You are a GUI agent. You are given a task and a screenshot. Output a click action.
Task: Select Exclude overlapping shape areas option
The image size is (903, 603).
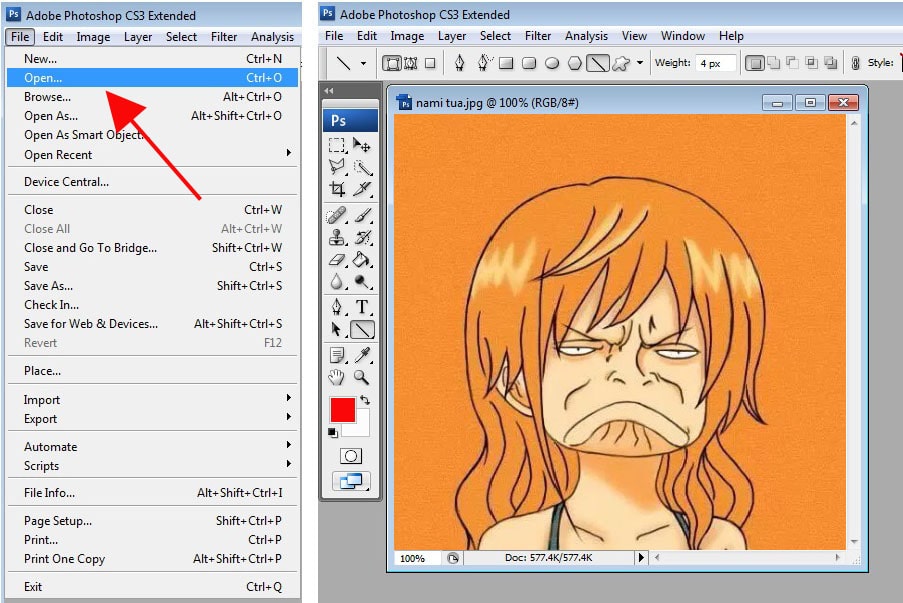coord(830,63)
